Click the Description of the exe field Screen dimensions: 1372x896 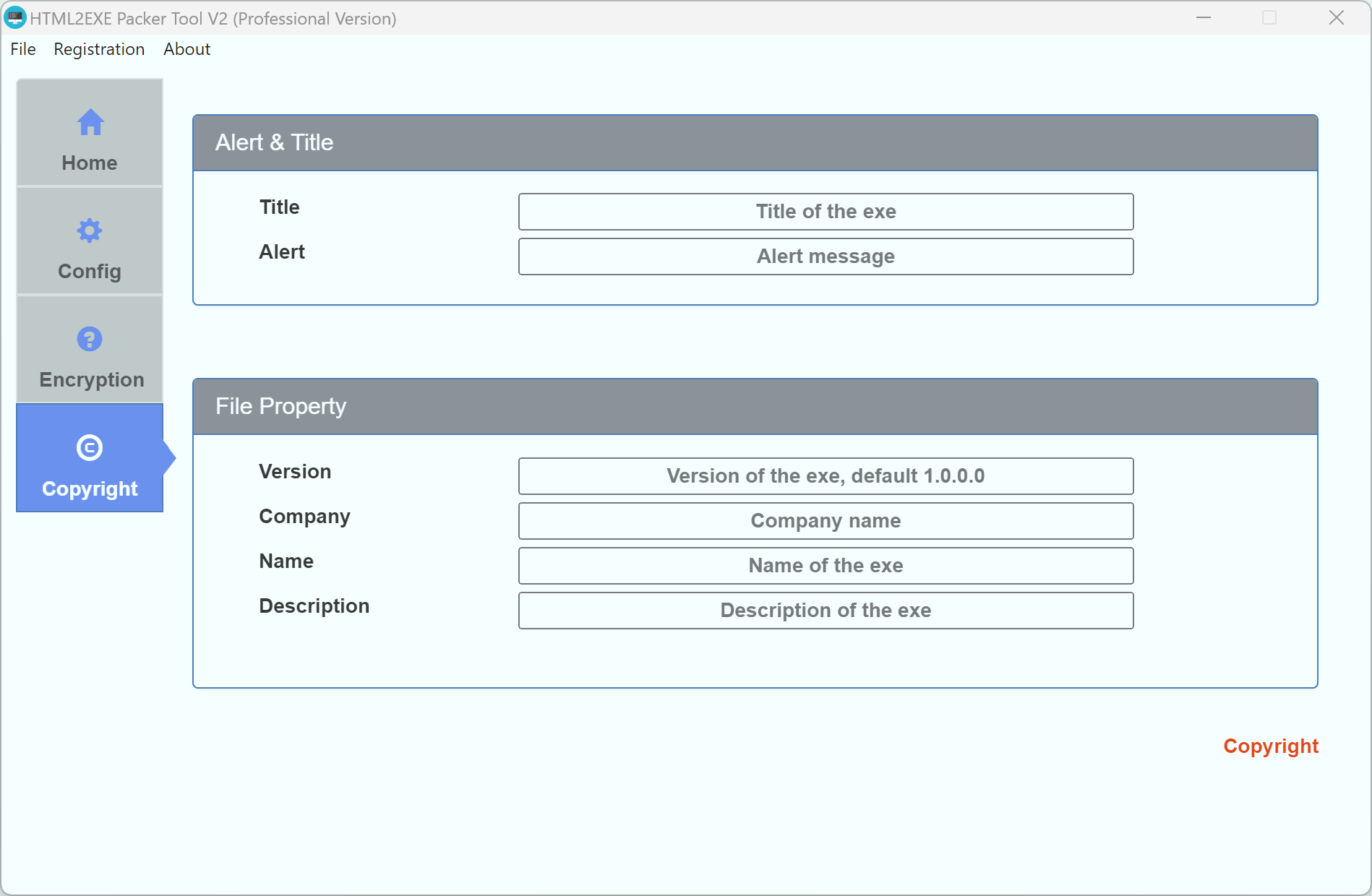pyautogui.click(x=826, y=611)
